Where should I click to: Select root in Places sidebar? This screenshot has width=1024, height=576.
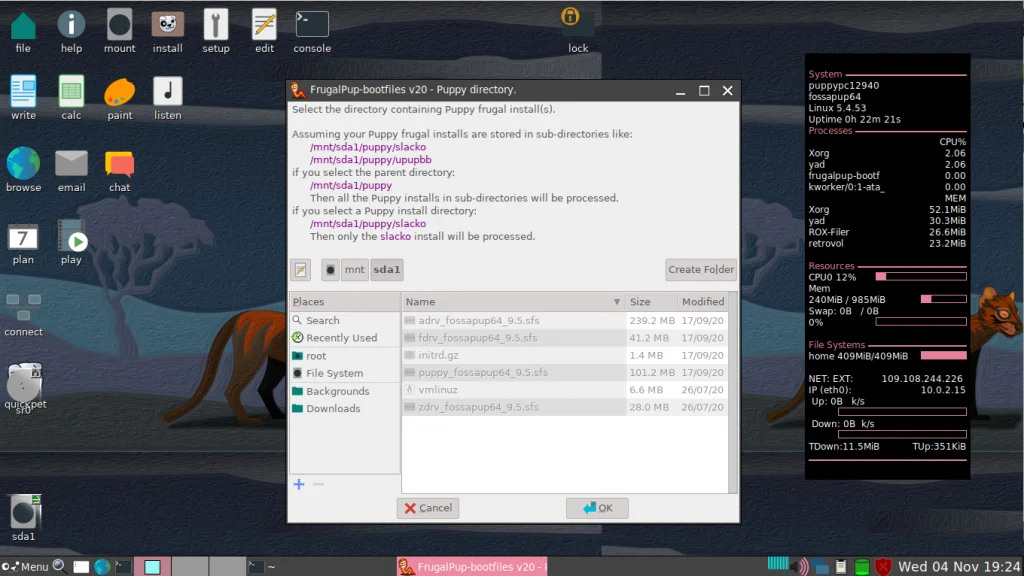(344, 356)
